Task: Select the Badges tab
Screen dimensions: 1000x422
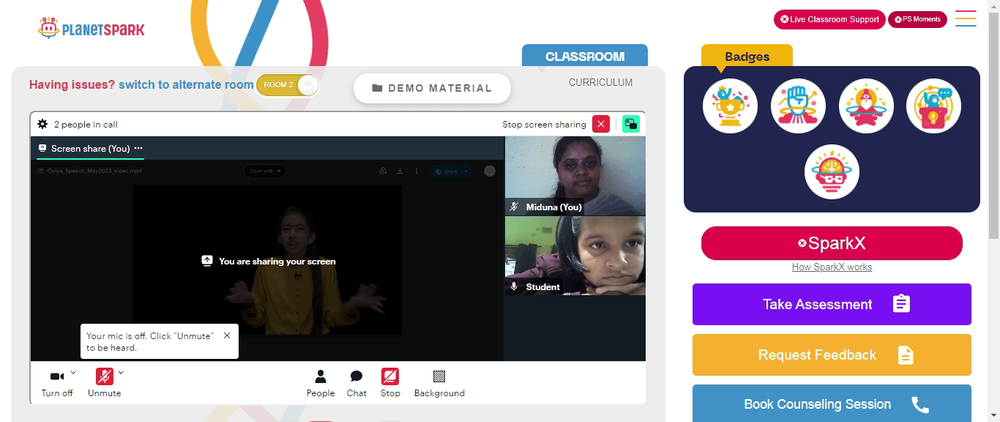Action: 747,56
